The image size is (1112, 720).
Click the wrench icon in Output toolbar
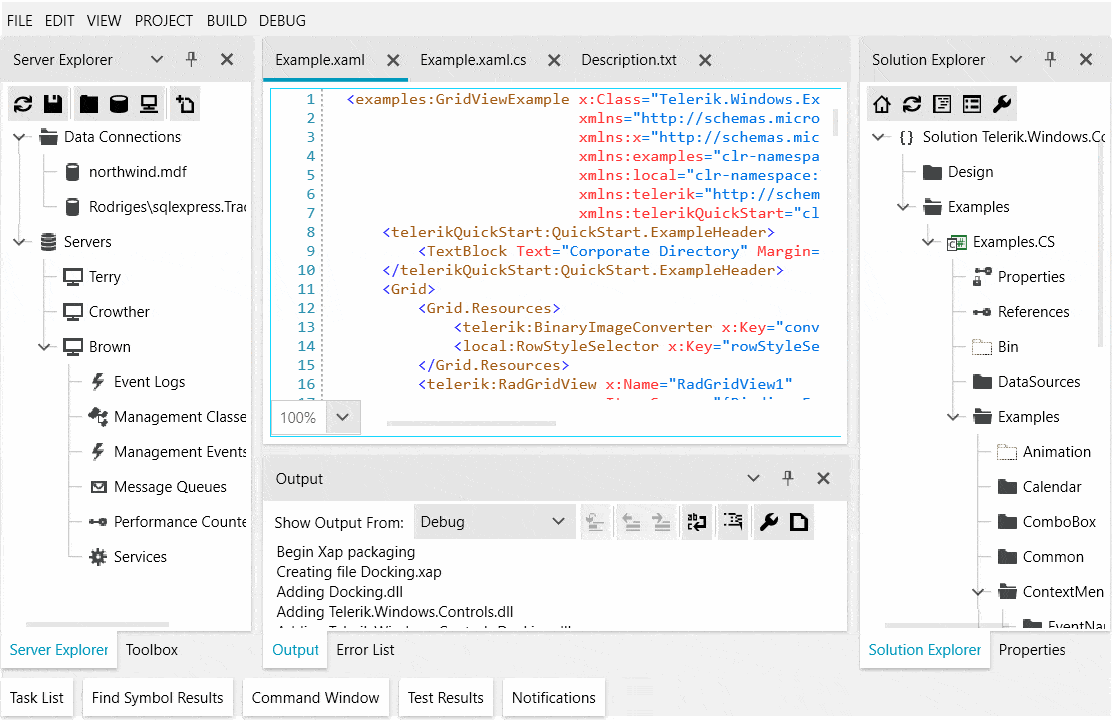769,522
